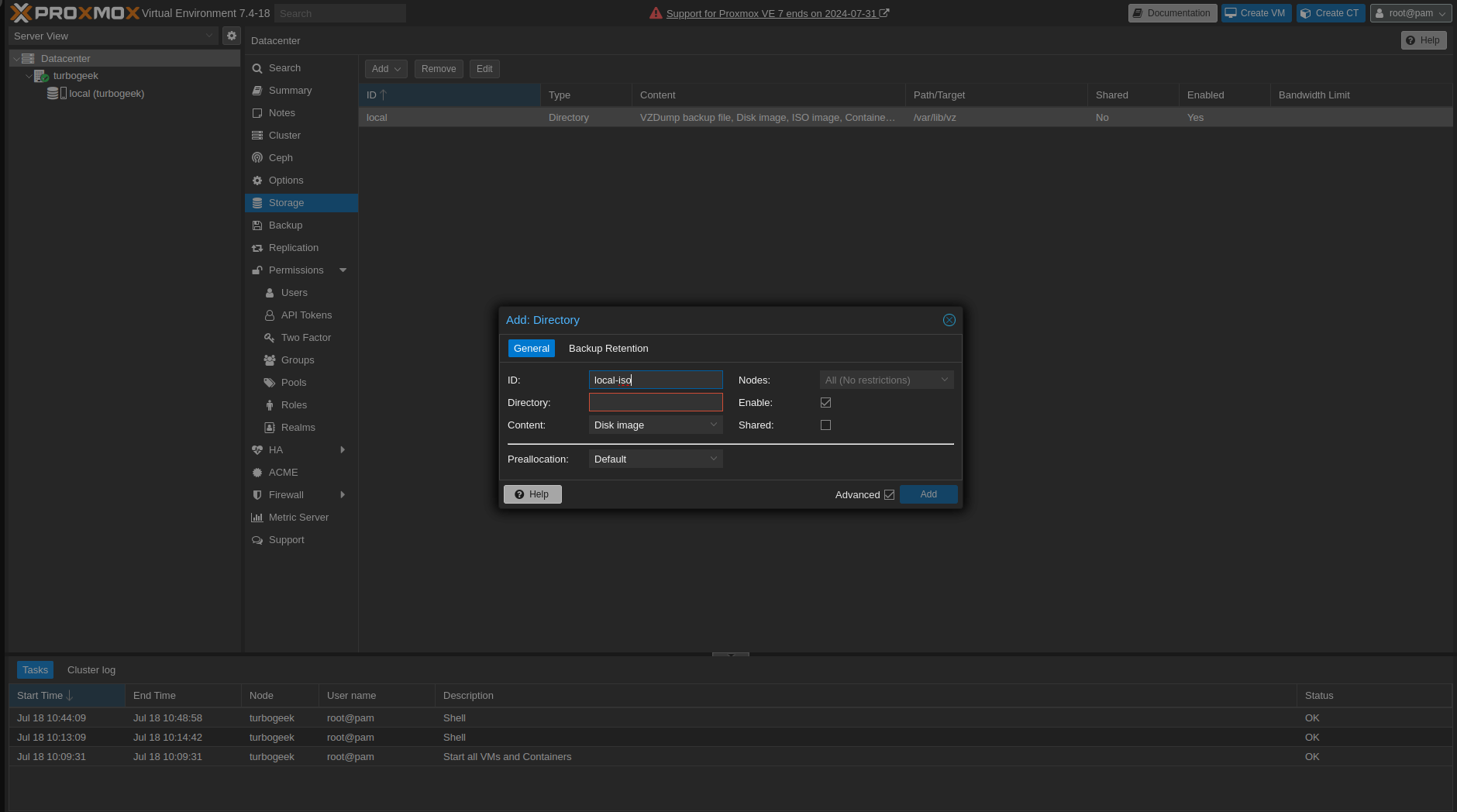Uncheck the Enable checkbox in dialog

(x=825, y=403)
